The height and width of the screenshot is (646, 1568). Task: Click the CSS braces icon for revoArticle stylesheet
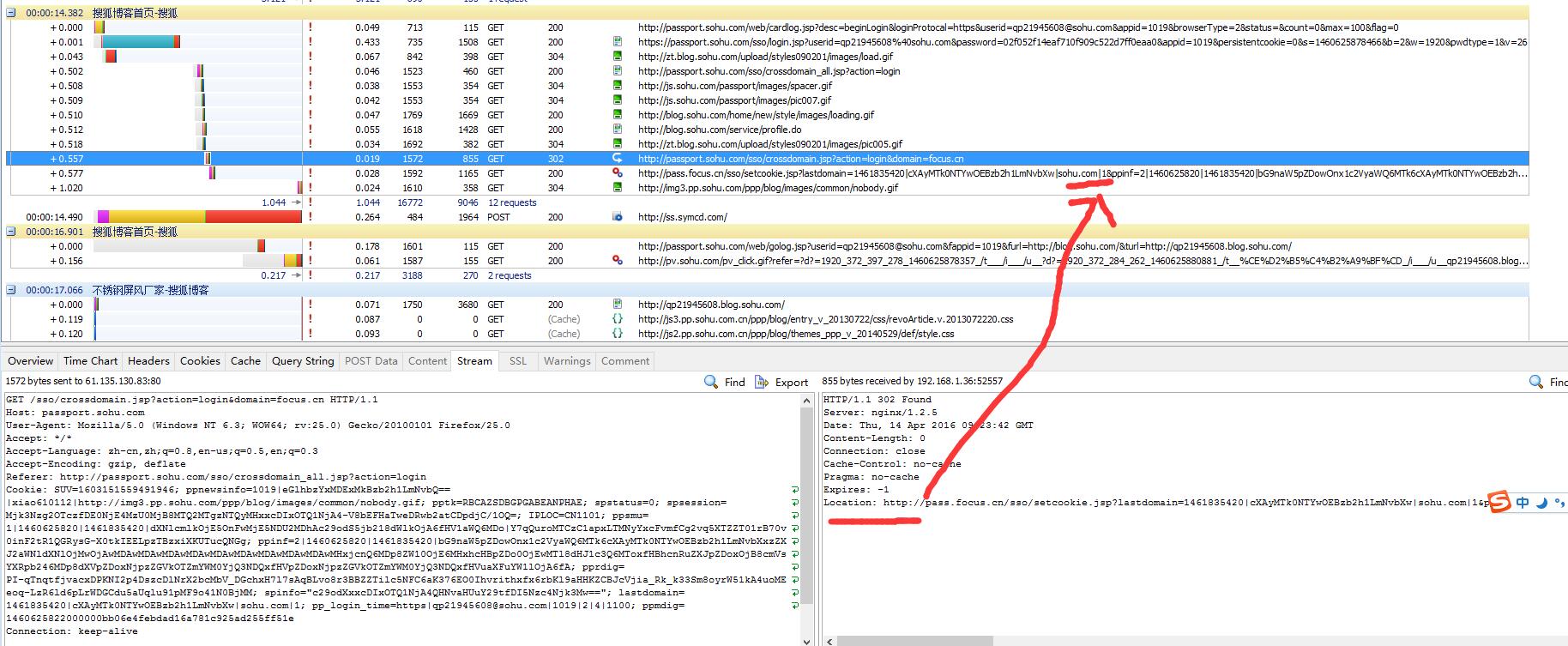617,319
